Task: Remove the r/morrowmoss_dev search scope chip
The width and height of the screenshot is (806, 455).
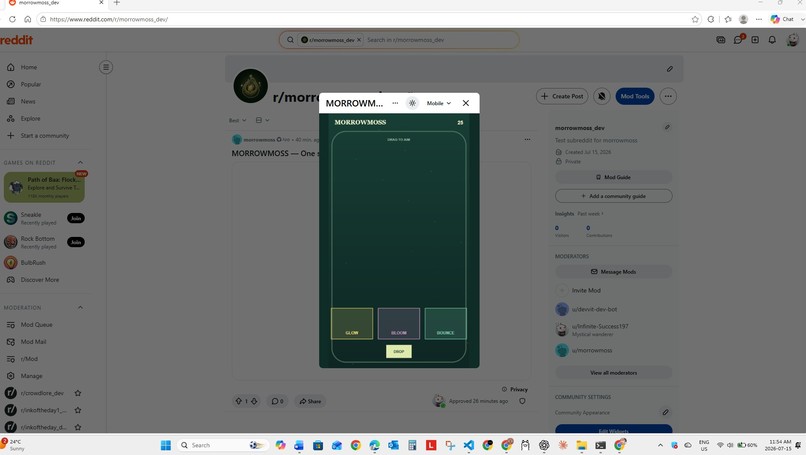Action: coord(359,40)
